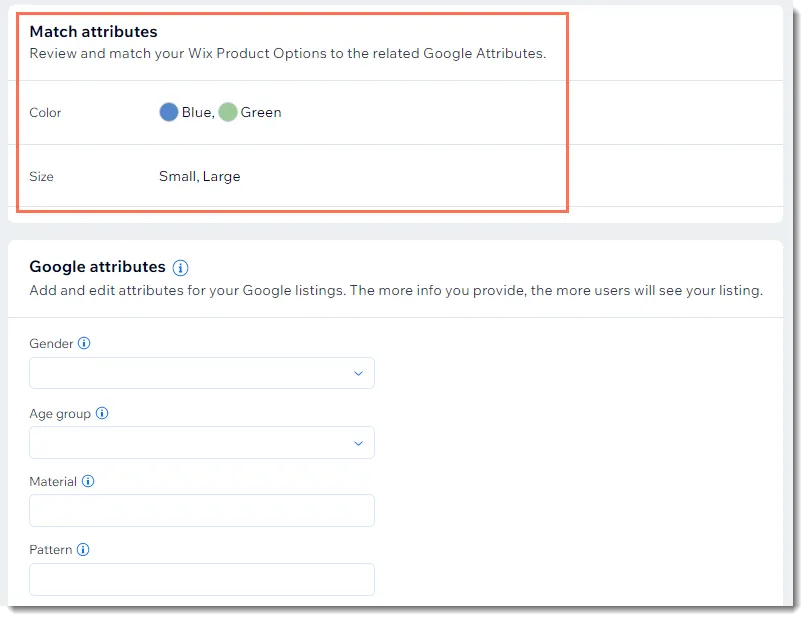The image size is (808, 621).
Task: Click the Size attribute row label
Action: pyautogui.click(x=41, y=177)
